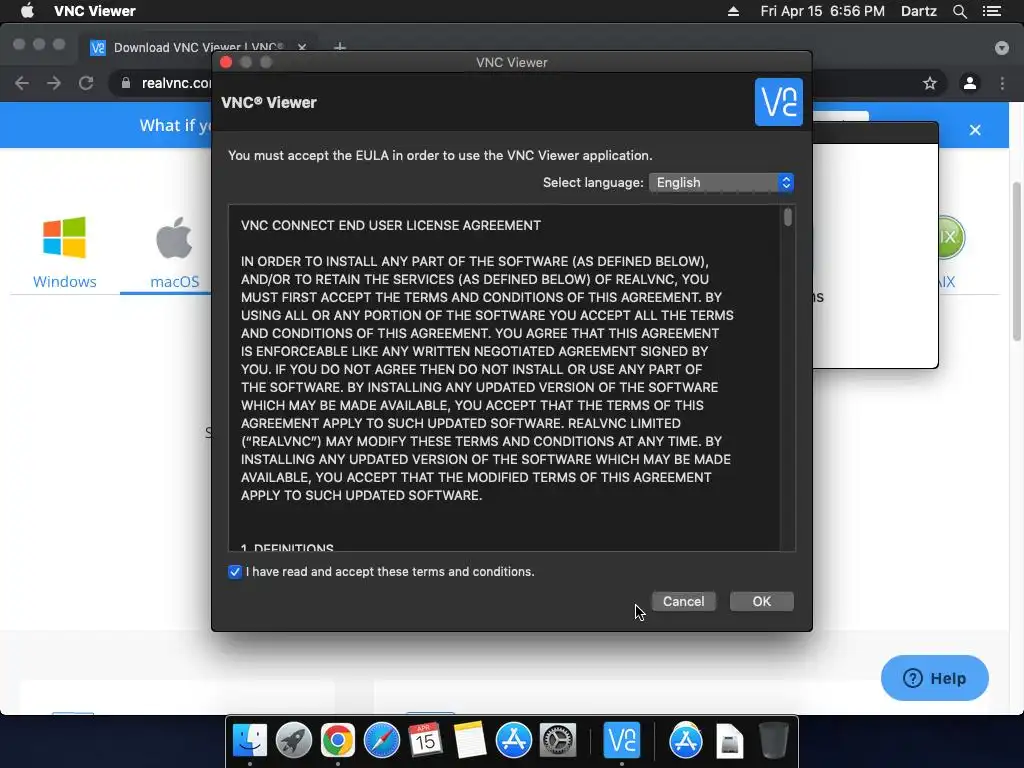Open the Help chat button
This screenshot has width=1024, height=768.
click(x=935, y=678)
